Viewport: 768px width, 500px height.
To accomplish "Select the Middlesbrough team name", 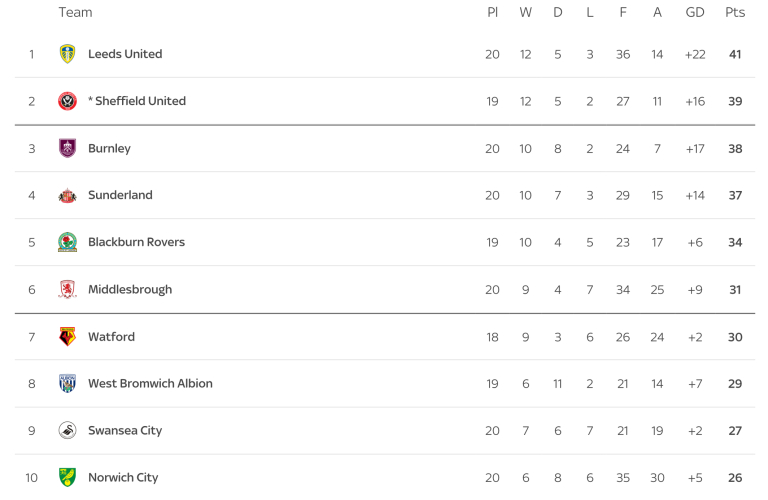I will click(x=130, y=290).
